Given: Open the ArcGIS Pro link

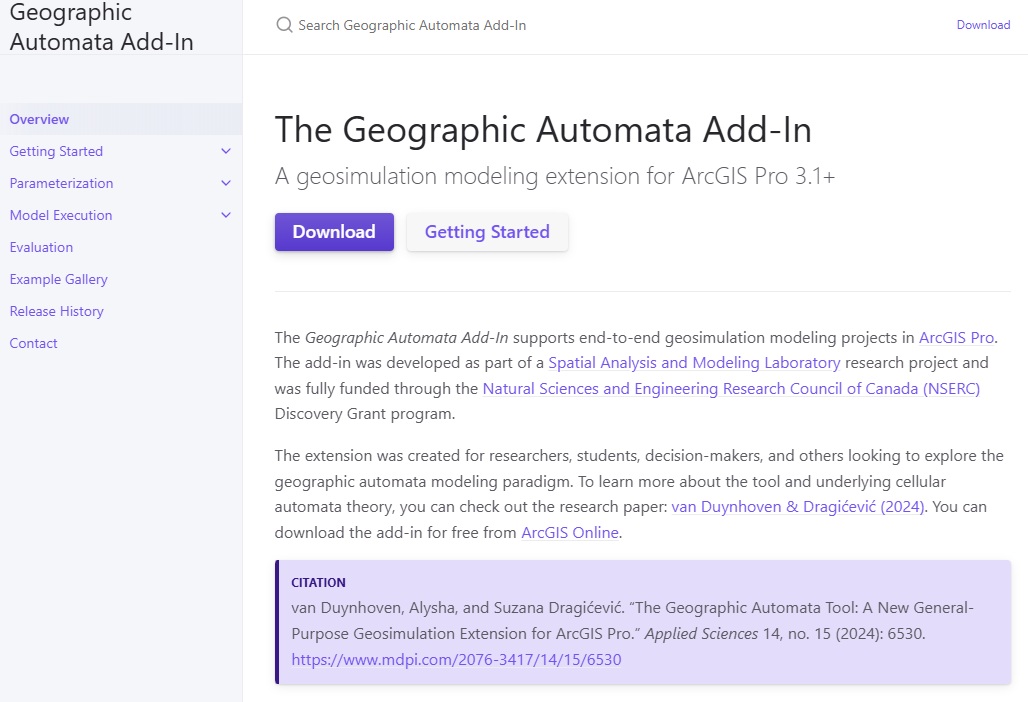Looking at the screenshot, I should [956, 337].
